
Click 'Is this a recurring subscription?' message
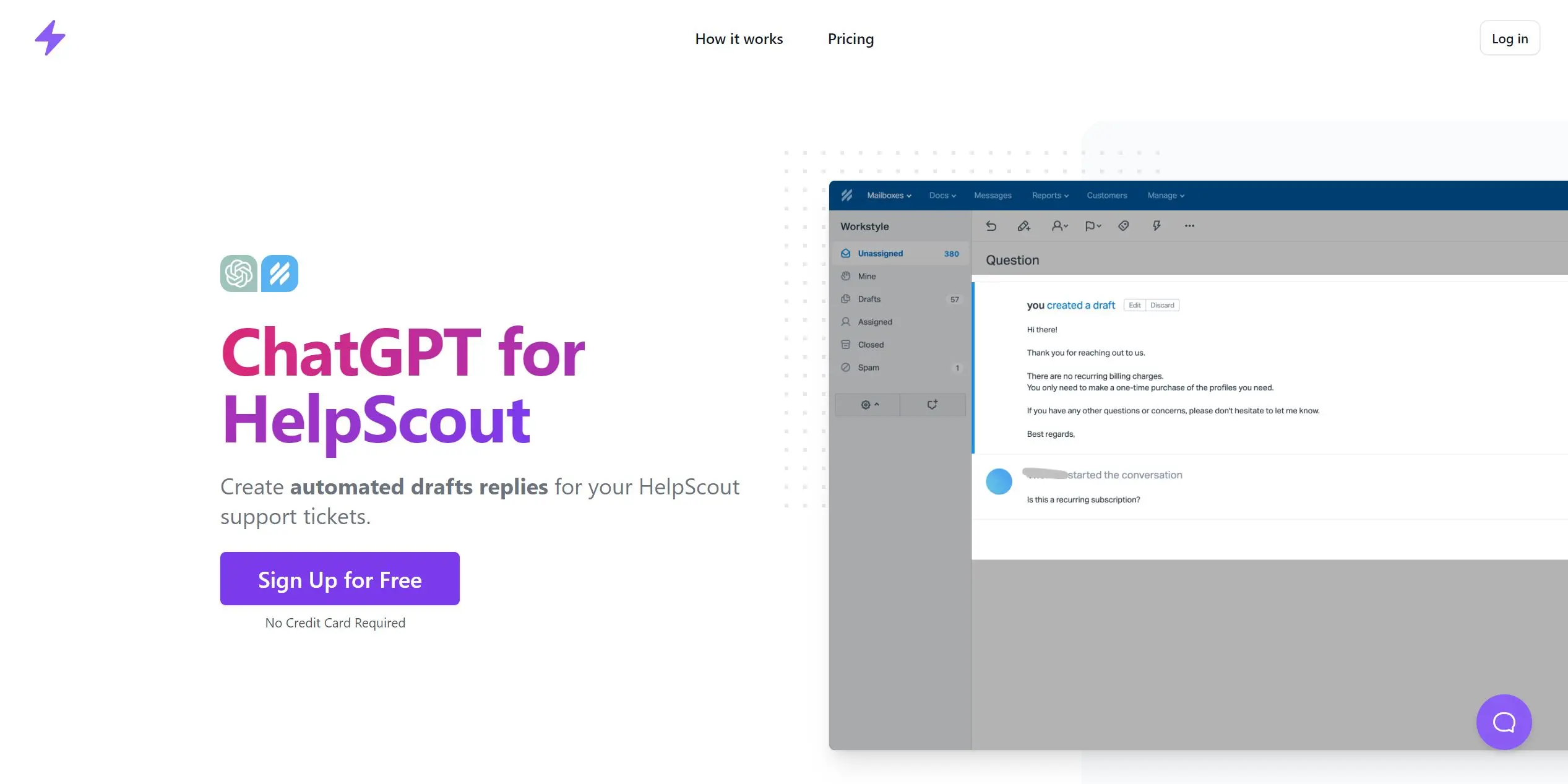[1083, 500]
